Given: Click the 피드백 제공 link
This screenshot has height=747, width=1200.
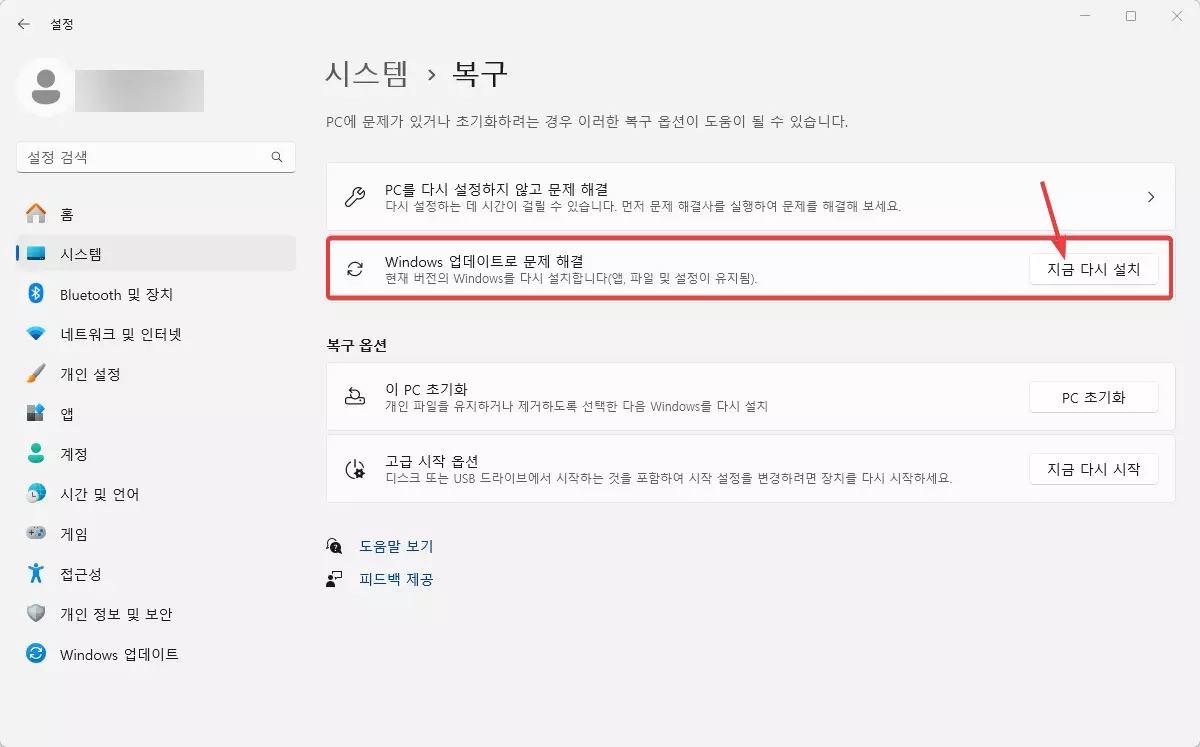Looking at the screenshot, I should point(394,579).
